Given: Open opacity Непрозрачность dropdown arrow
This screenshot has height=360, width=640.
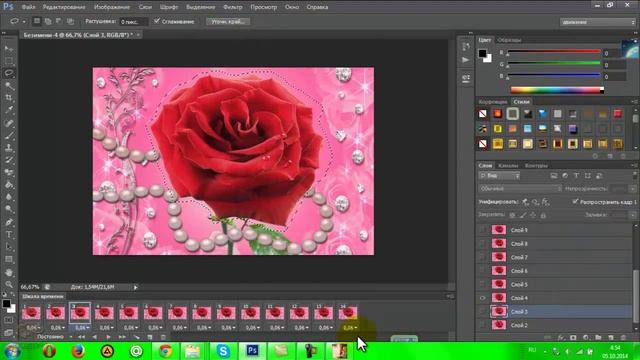Looking at the screenshot, I should [632, 189].
